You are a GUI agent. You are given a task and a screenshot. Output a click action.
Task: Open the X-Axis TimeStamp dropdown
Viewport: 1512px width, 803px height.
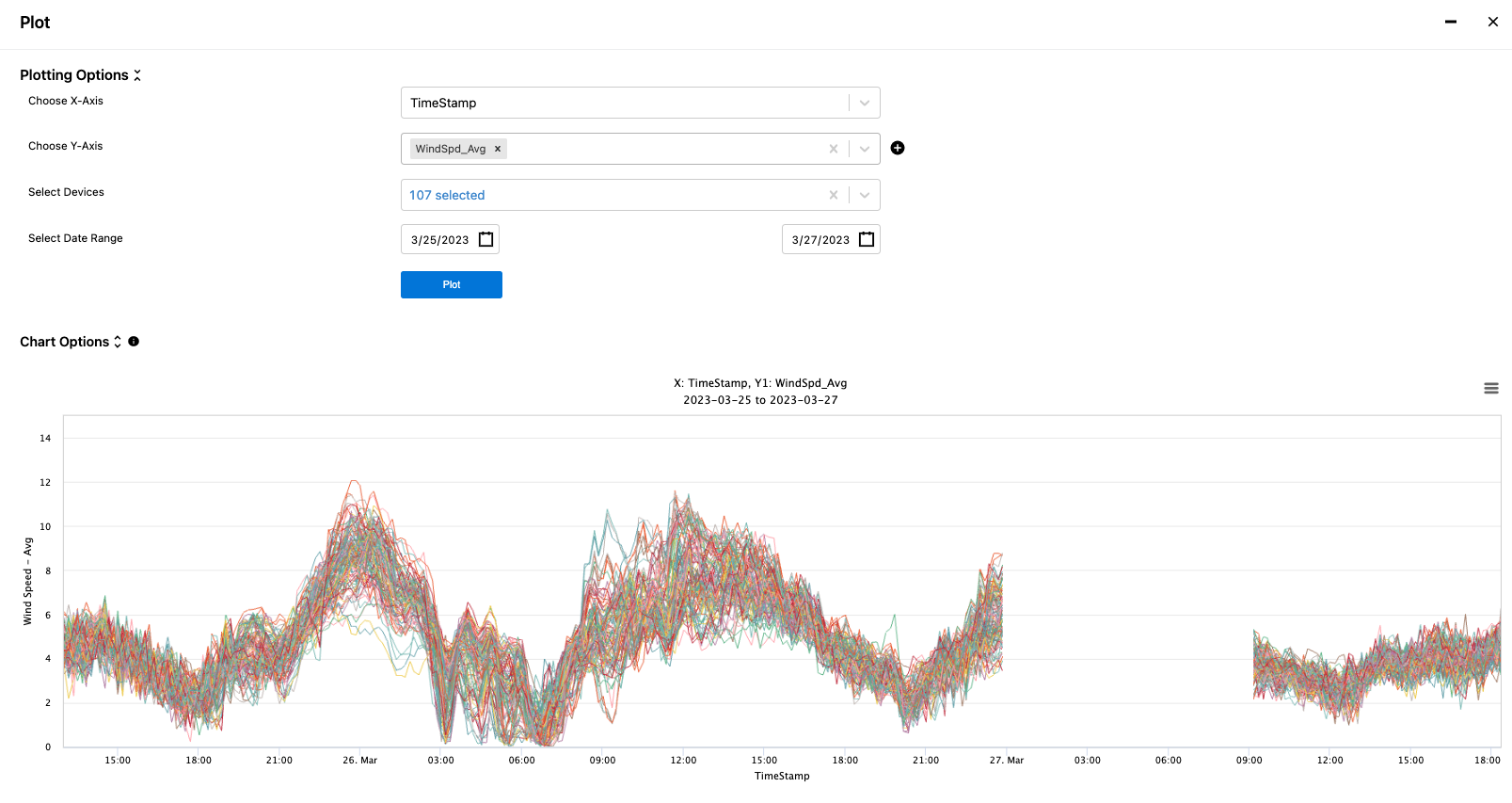pyautogui.click(x=865, y=103)
